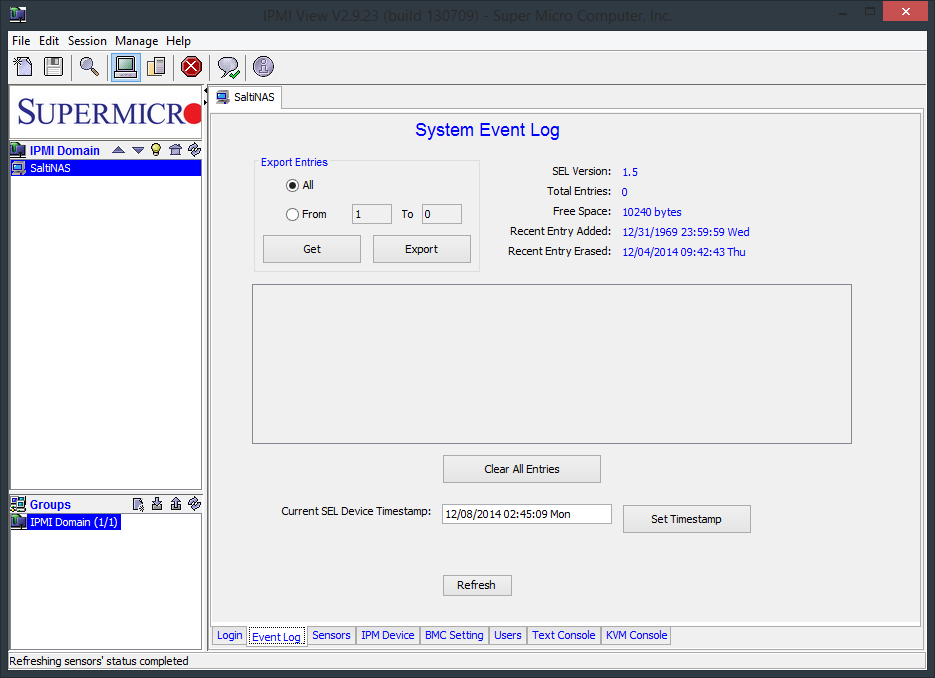Select the From range radio button
Viewport: 935px width, 678px height.
click(x=292, y=214)
